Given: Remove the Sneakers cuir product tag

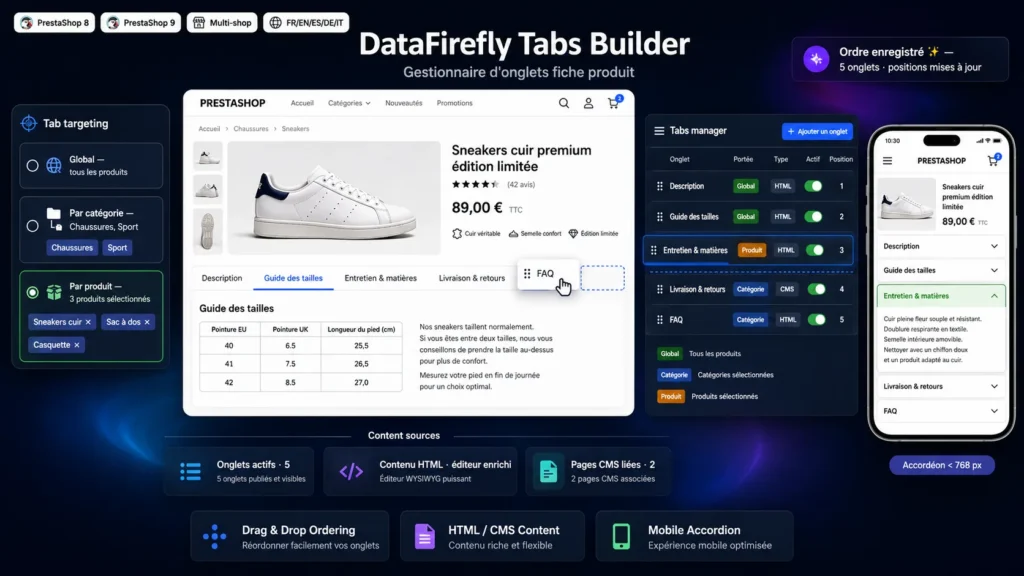Looking at the screenshot, I should [x=88, y=322].
